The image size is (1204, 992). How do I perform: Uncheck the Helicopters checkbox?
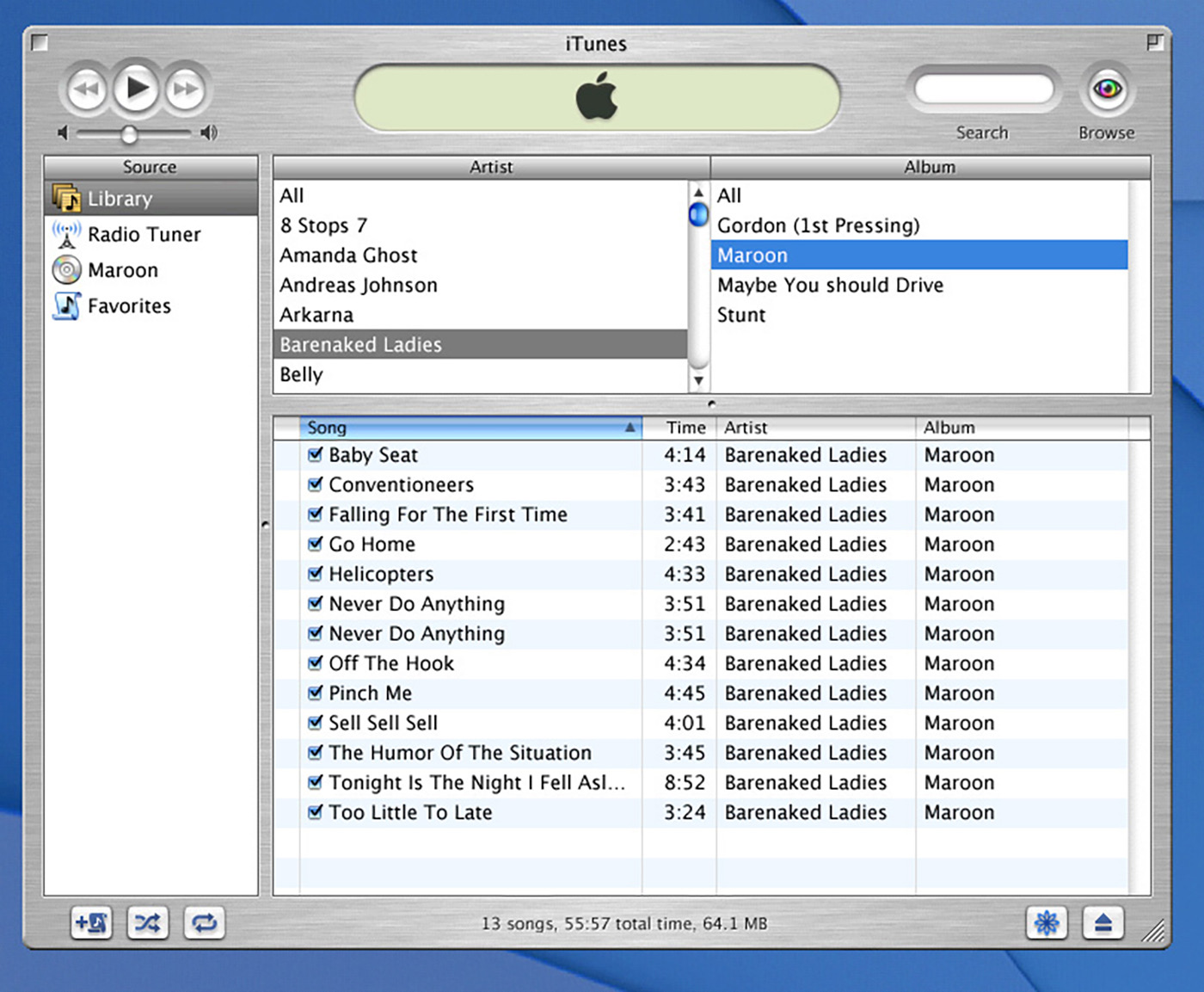click(x=316, y=574)
